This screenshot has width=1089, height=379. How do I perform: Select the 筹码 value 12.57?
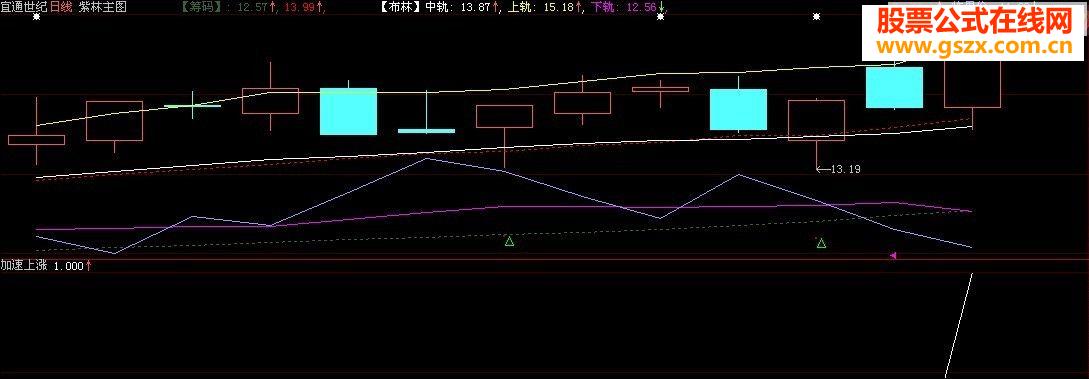252,8
